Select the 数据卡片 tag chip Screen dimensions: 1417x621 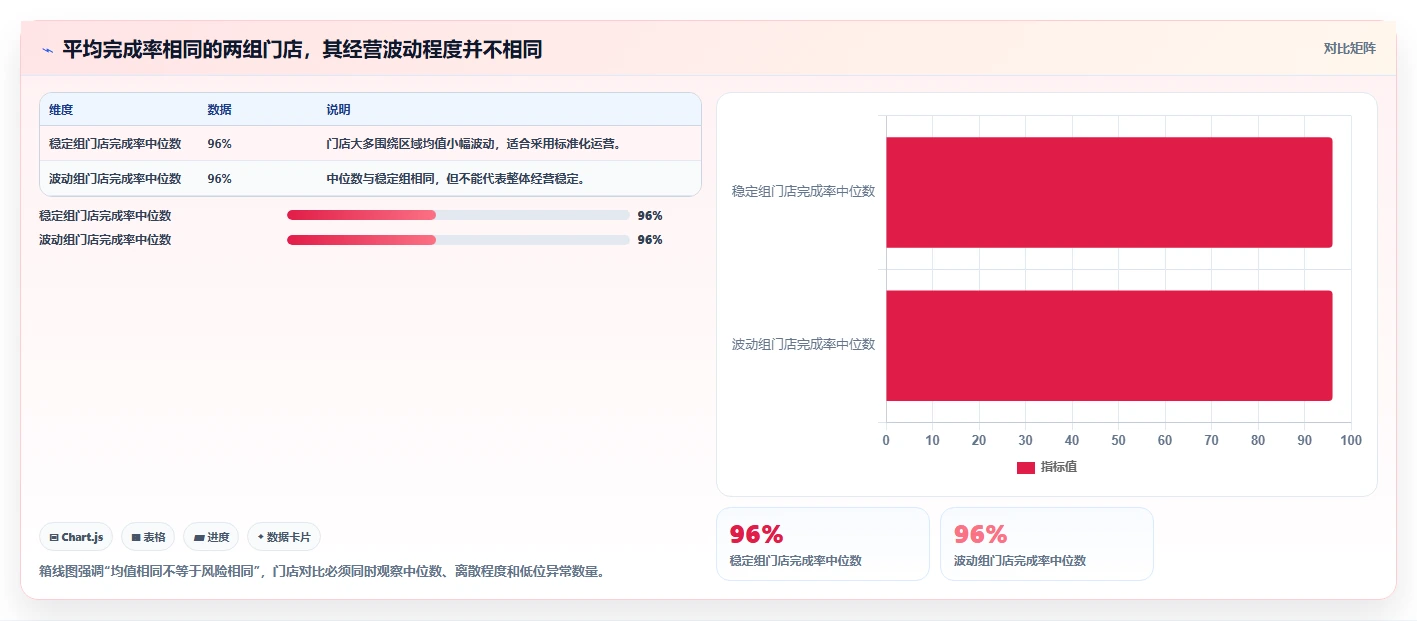click(284, 537)
